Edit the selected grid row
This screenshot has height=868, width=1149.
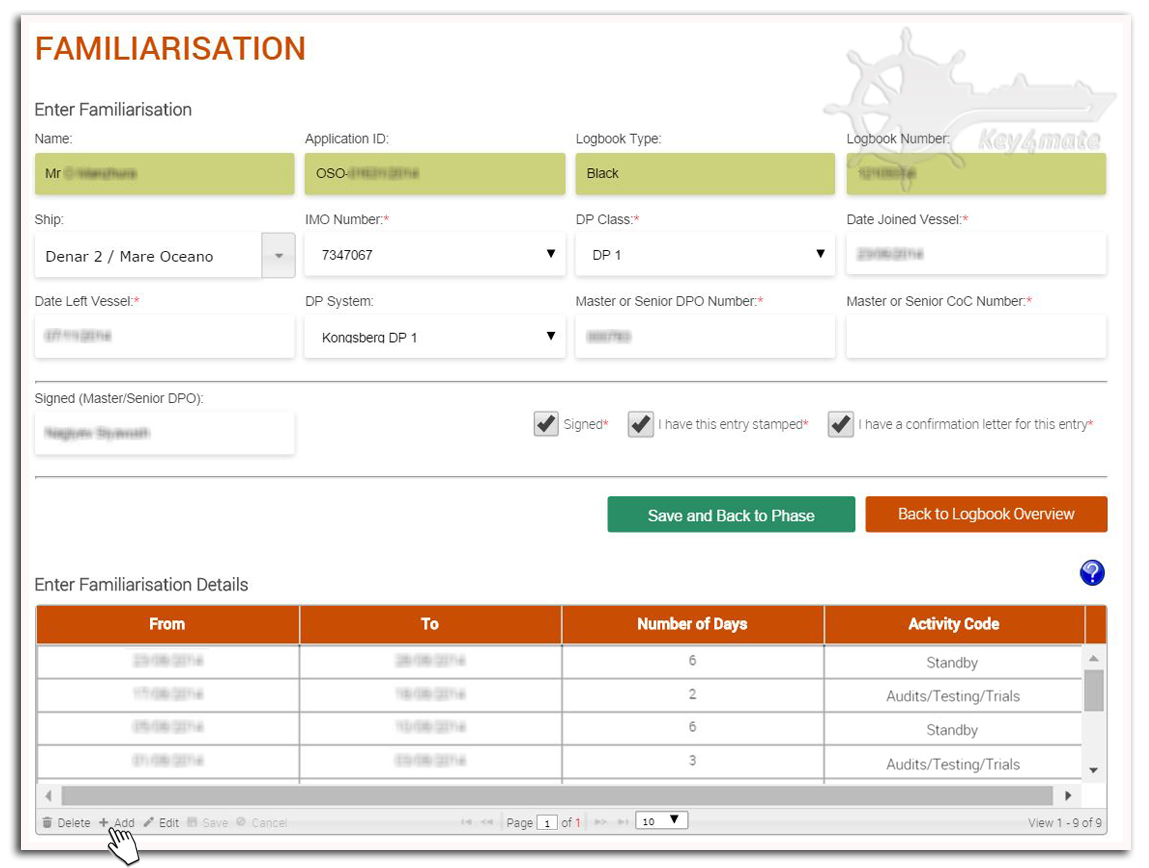coord(160,823)
